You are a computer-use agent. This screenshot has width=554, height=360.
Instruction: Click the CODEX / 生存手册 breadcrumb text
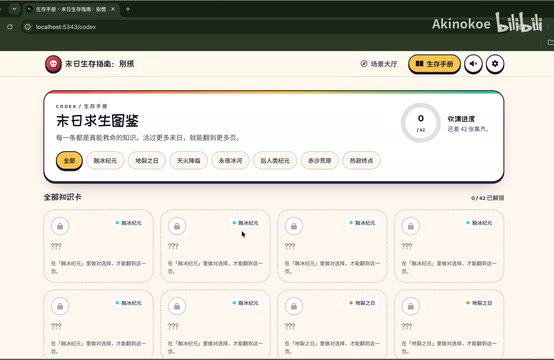(x=82, y=106)
